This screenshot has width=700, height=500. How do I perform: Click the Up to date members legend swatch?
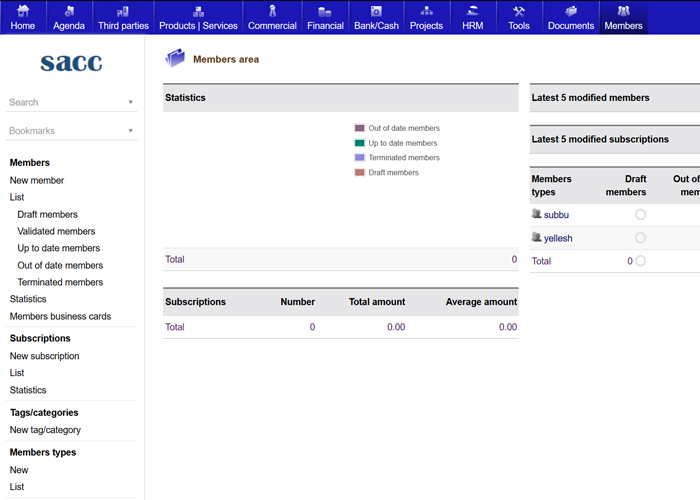click(x=360, y=143)
